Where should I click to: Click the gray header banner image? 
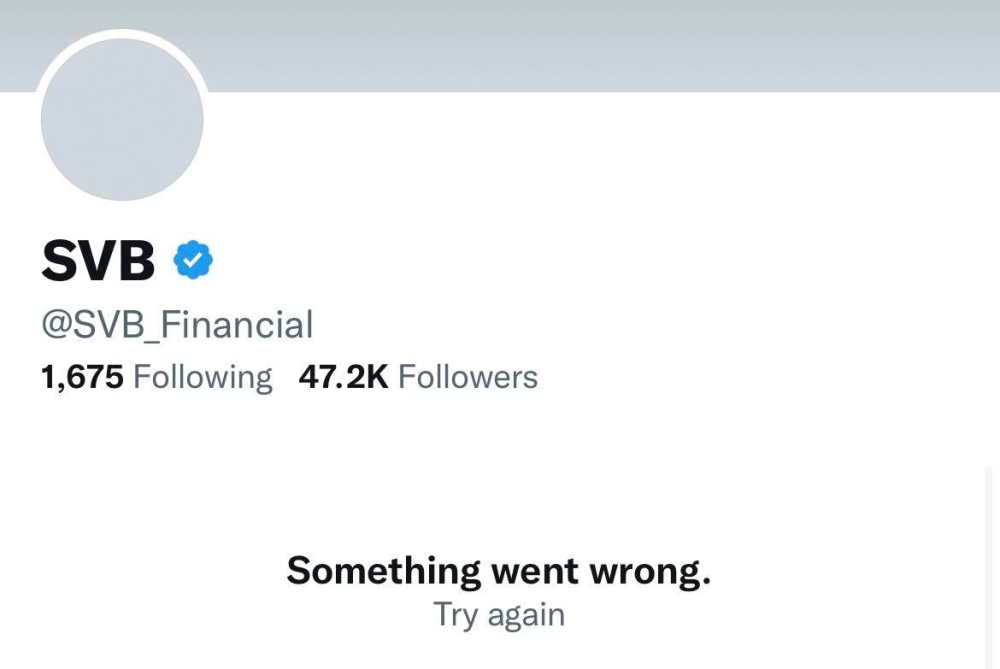pyautogui.click(x=600, y=45)
